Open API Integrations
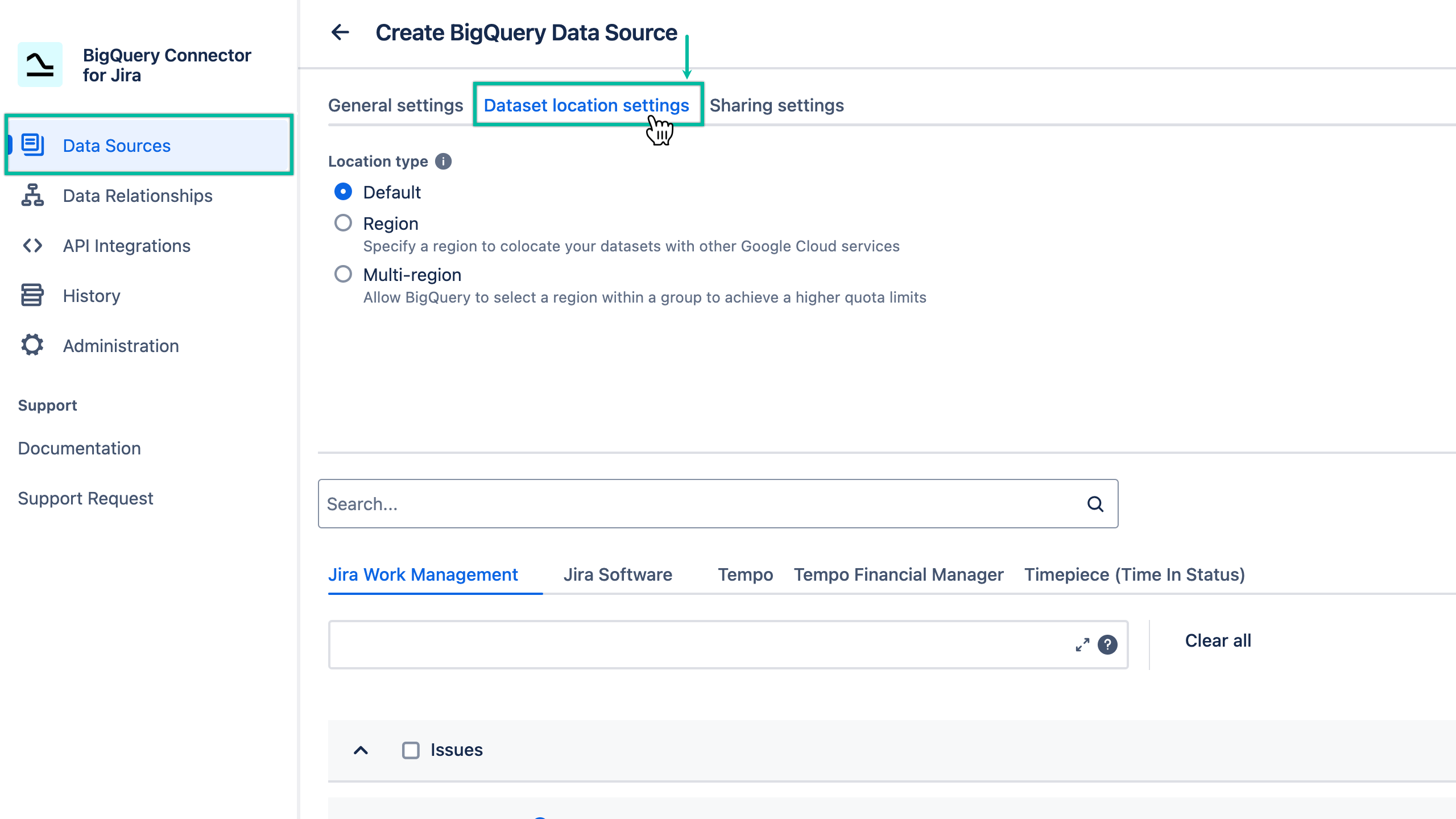 pos(126,246)
